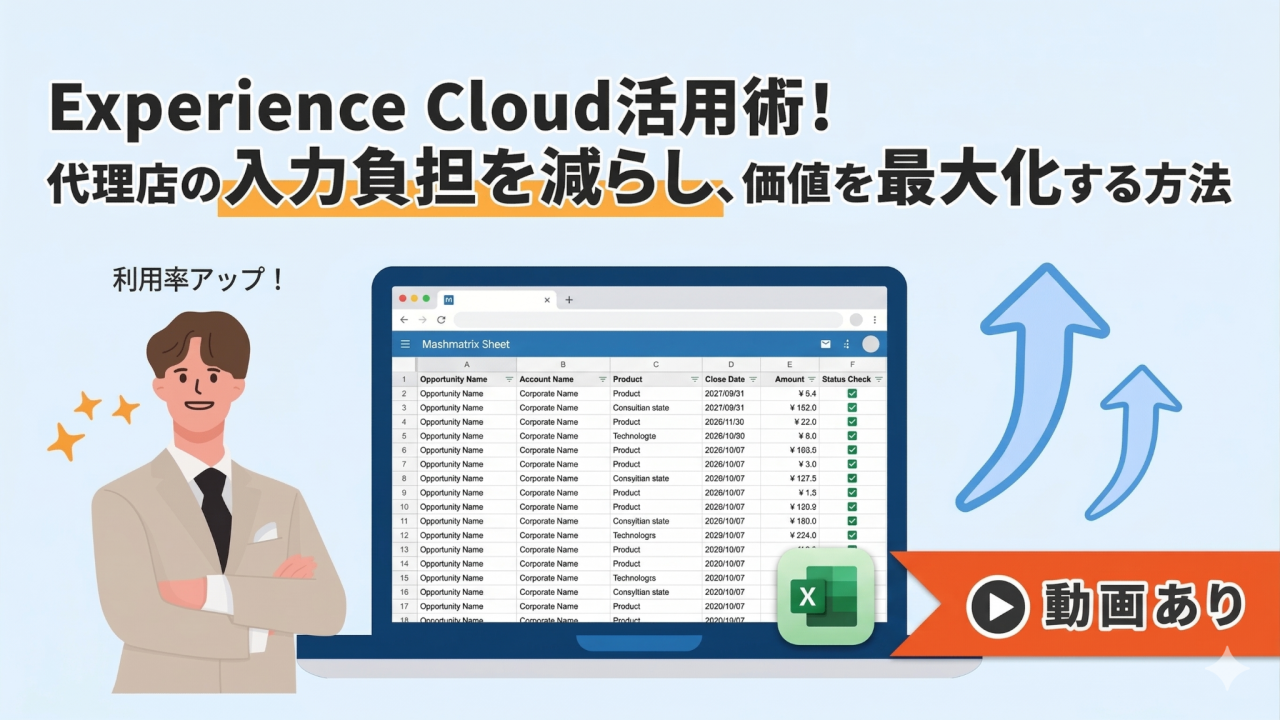Select column header C
The width and height of the screenshot is (1280, 720).
pyautogui.click(x=656, y=365)
